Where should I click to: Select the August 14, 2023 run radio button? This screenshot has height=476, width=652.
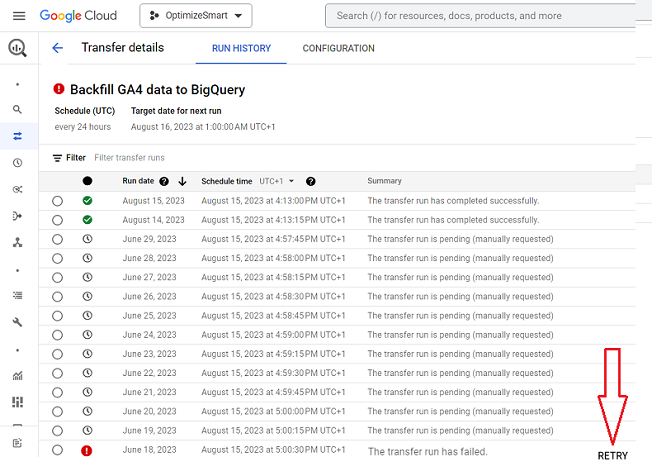click(57, 220)
